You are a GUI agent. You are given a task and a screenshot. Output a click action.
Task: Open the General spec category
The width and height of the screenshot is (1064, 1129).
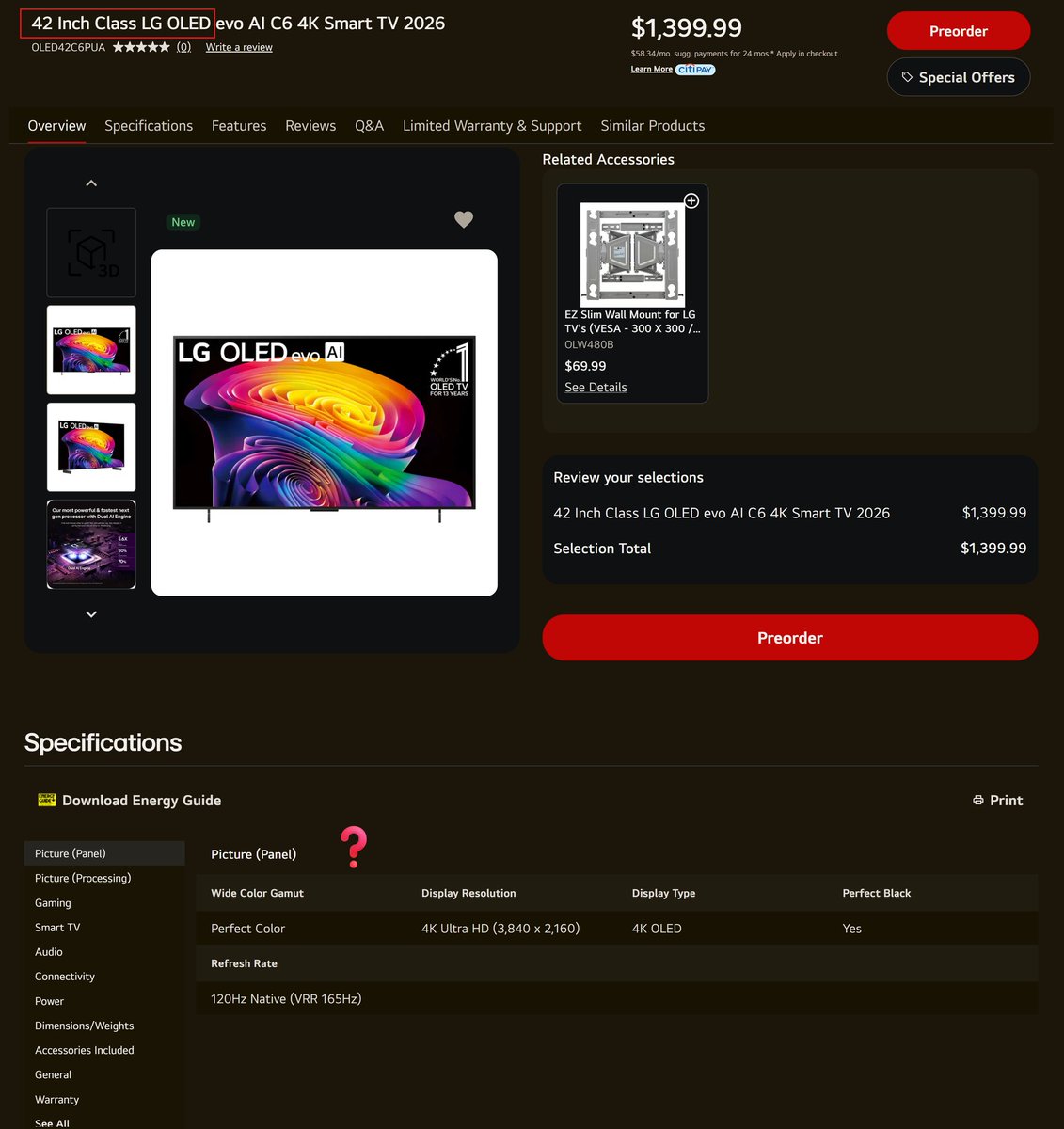click(x=54, y=1074)
